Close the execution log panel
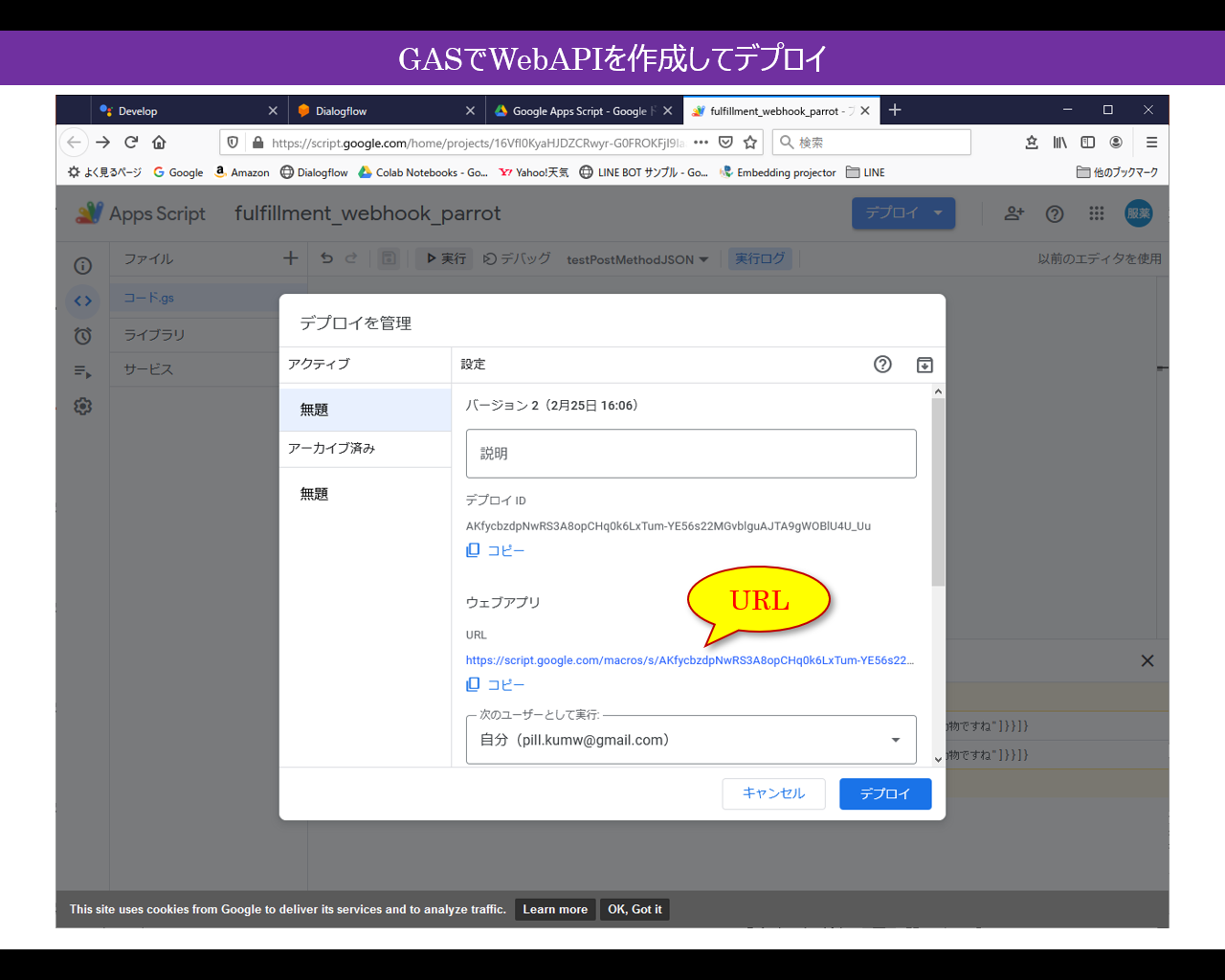 pyautogui.click(x=1147, y=660)
